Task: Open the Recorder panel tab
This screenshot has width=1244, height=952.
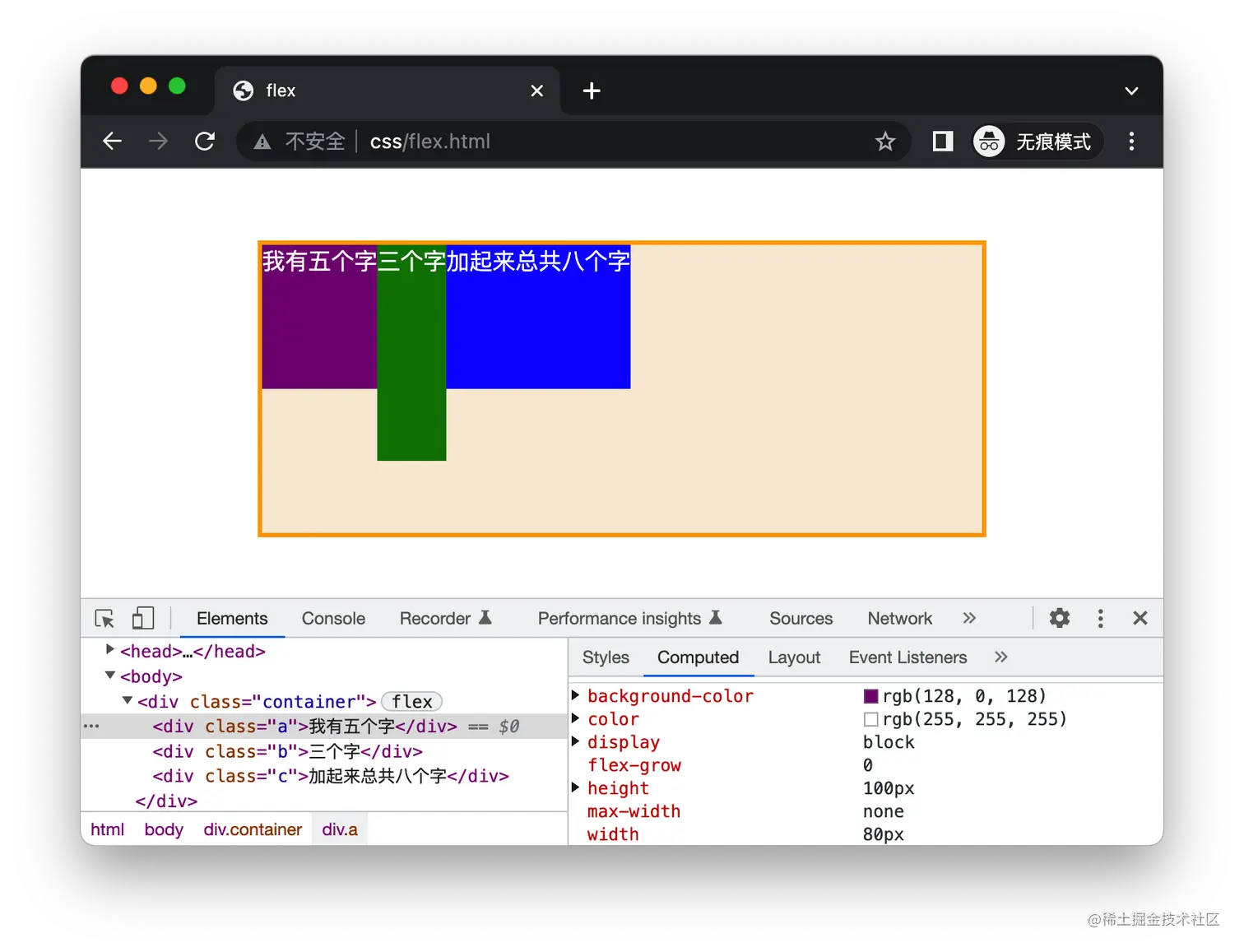Action: 445,619
